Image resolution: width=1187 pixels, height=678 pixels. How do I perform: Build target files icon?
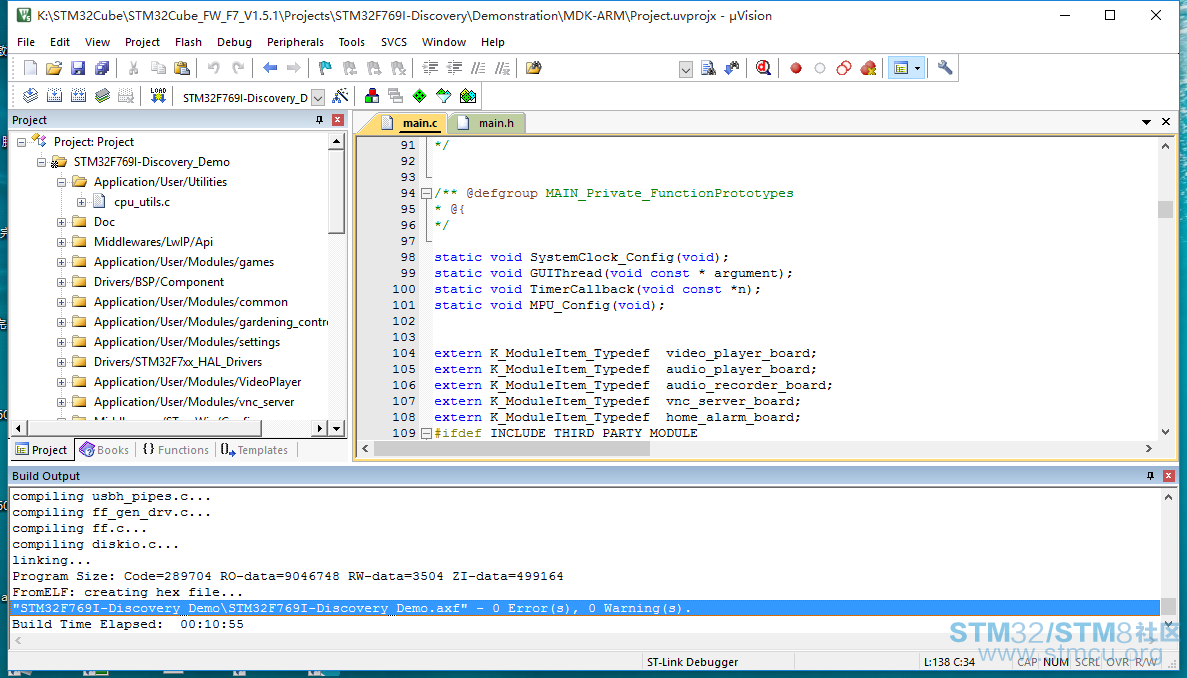pyautogui.click(x=55, y=96)
